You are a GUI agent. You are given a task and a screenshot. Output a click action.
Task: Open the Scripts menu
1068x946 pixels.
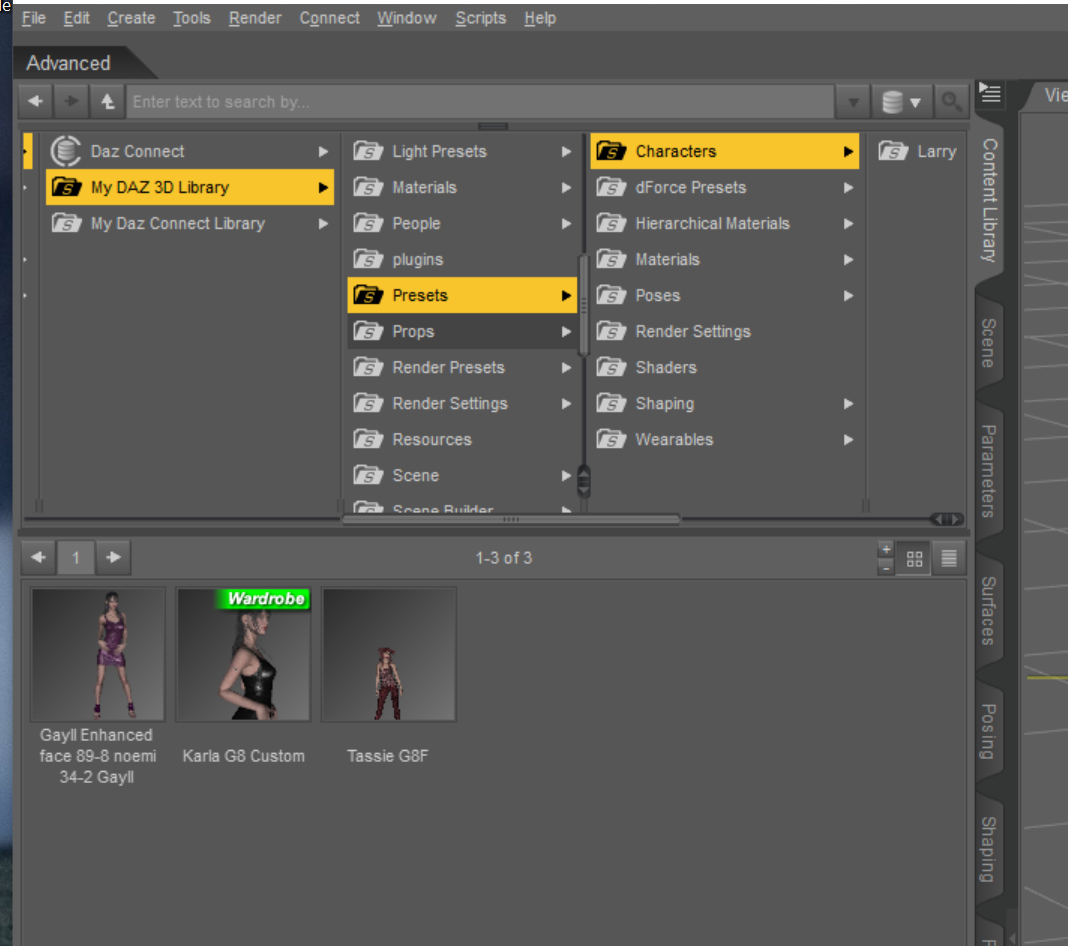point(480,18)
